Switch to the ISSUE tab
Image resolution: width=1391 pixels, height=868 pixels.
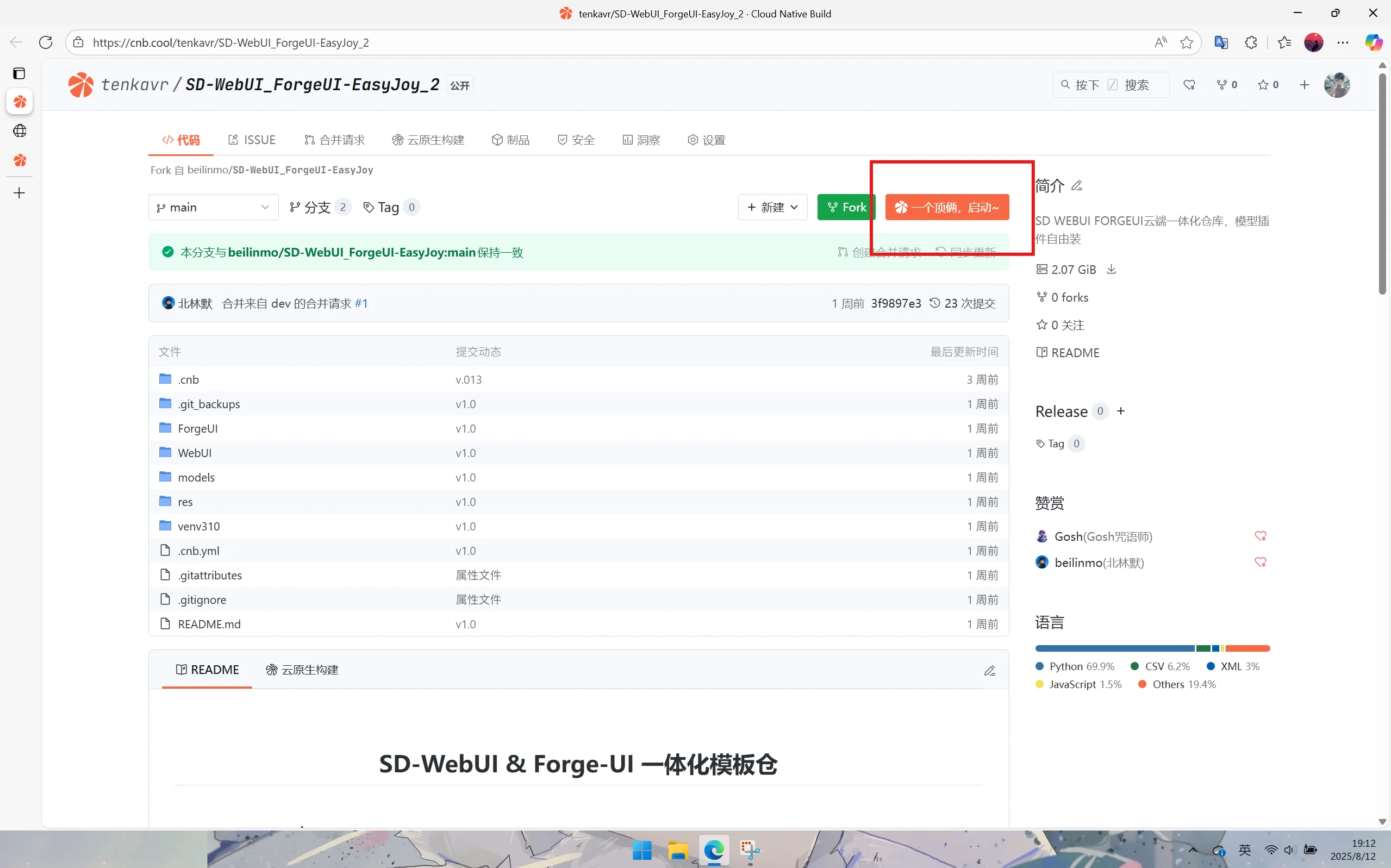tap(252, 140)
